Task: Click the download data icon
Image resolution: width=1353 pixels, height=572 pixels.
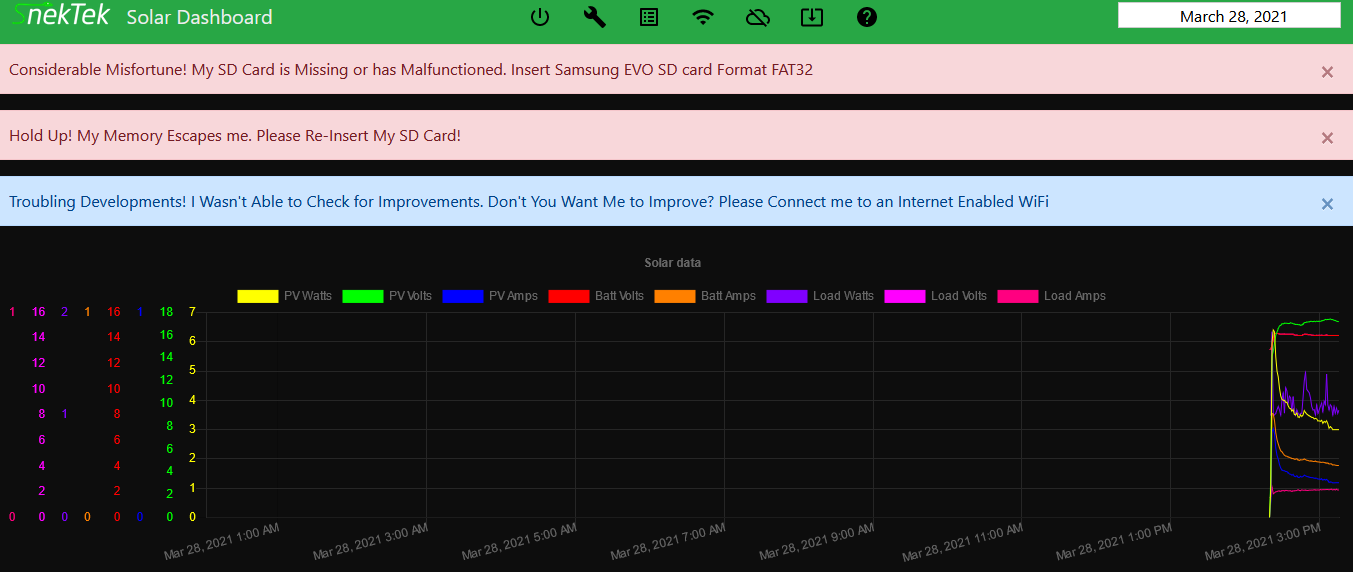Action: coord(812,17)
